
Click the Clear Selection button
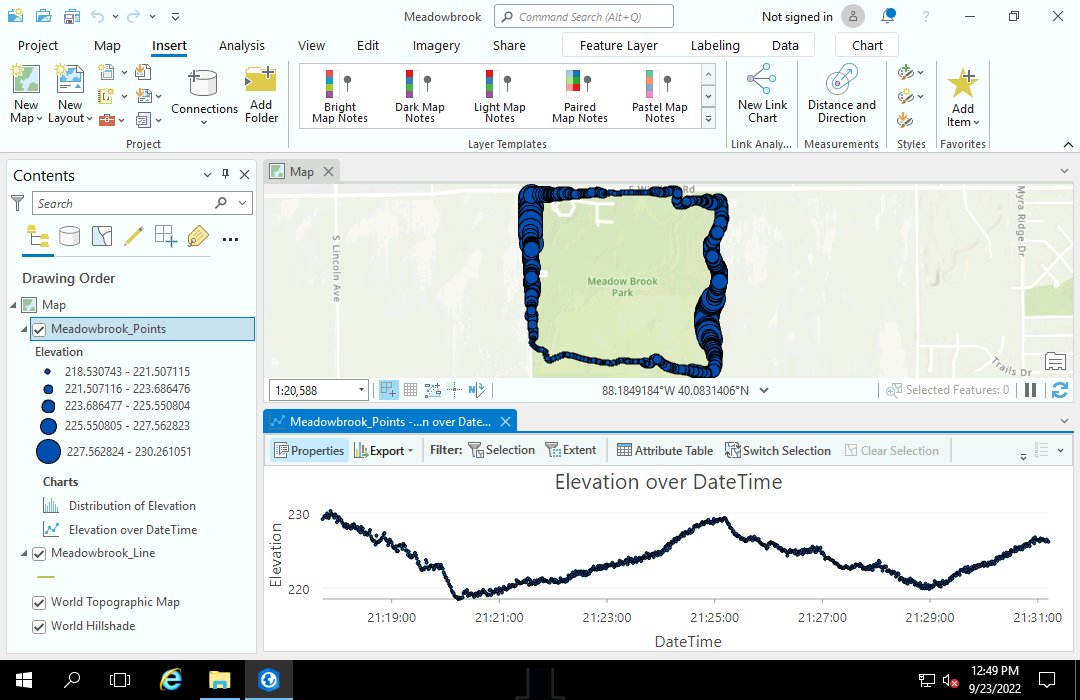pos(891,450)
